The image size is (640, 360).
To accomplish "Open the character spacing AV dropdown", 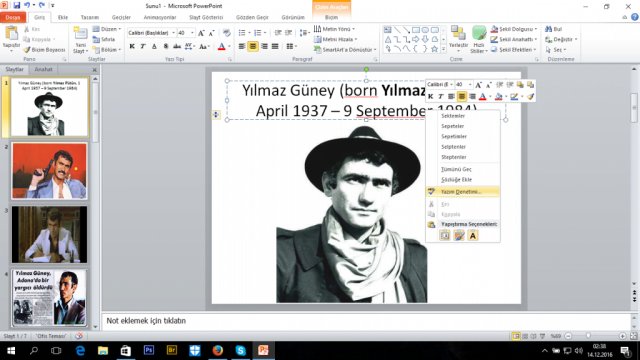I will click(190, 47).
